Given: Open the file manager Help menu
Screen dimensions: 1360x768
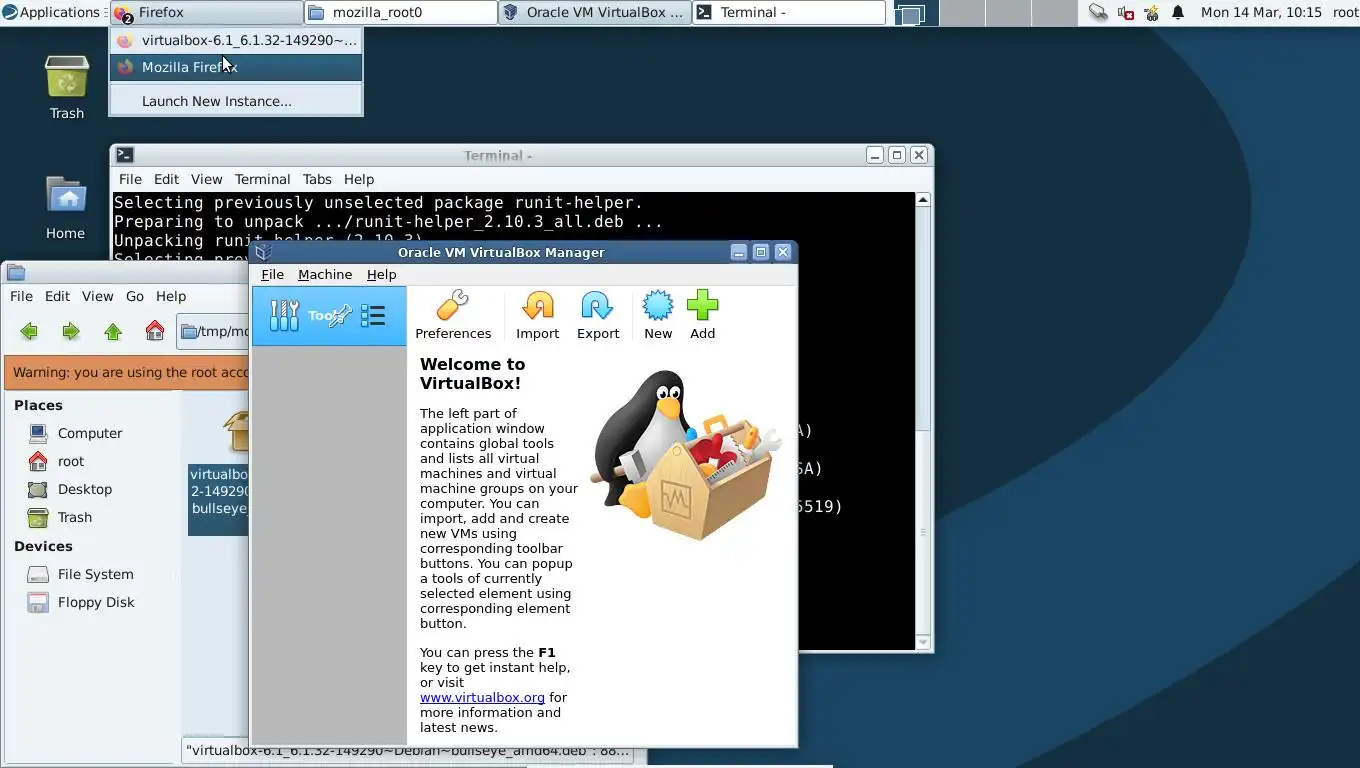Looking at the screenshot, I should (x=171, y=296).
